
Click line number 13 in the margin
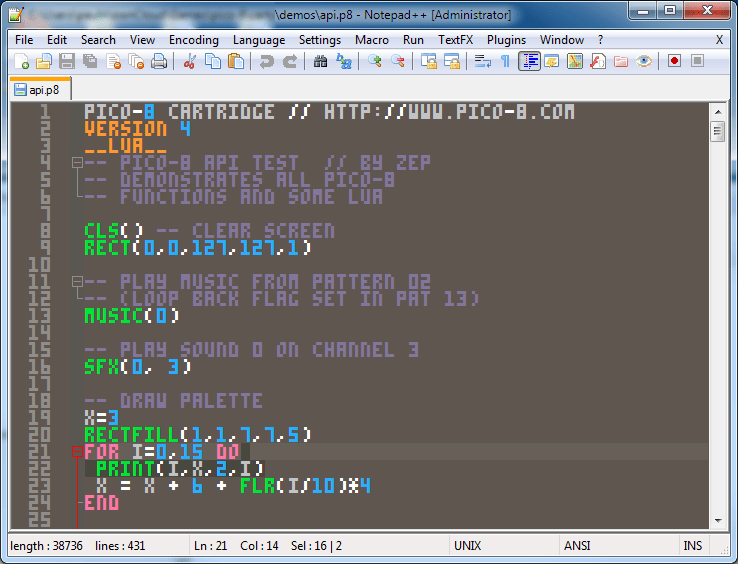39,315
